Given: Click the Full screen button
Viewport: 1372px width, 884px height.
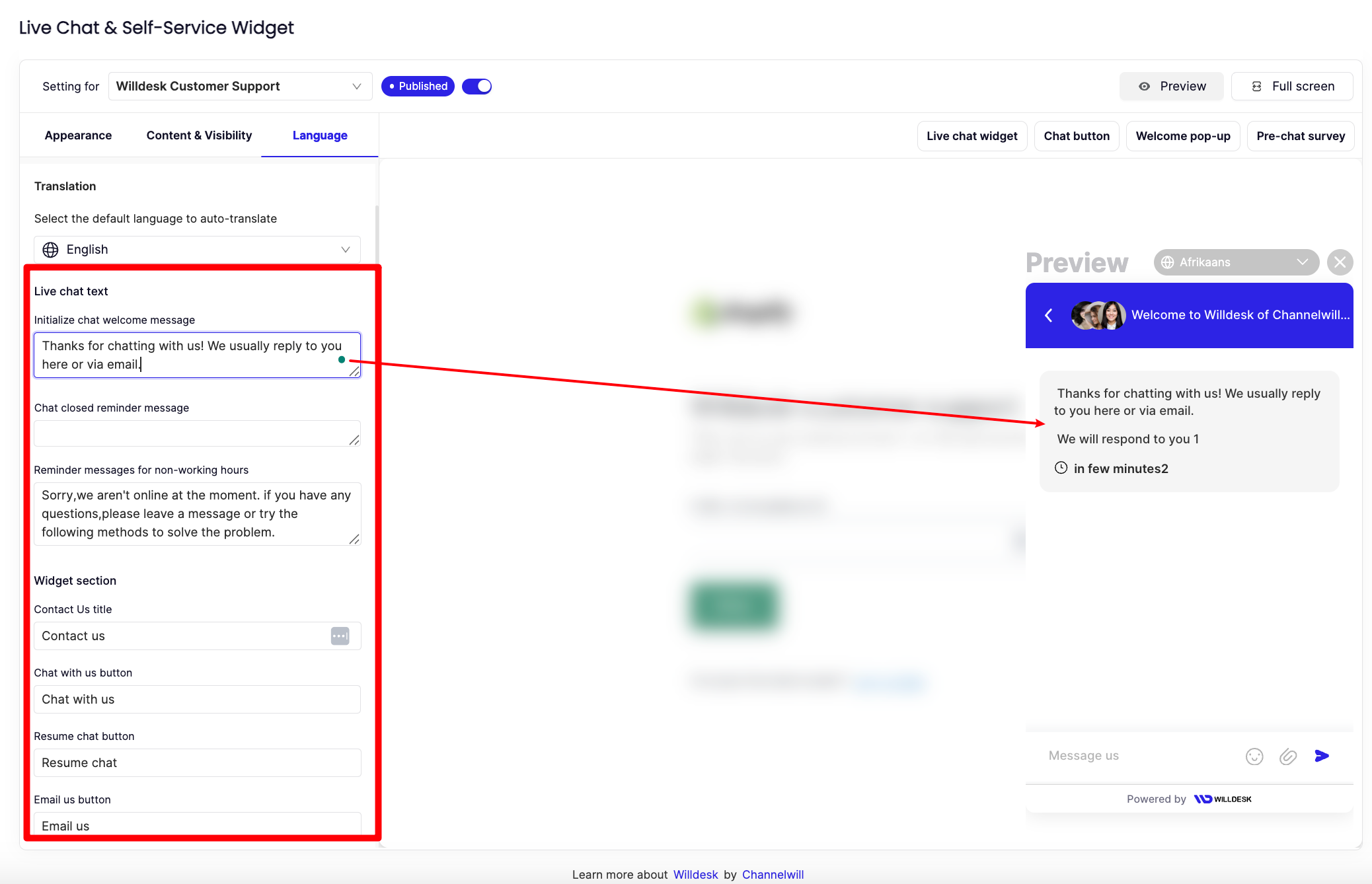Looking at the screenshot, I should [x=1292, y=87].
